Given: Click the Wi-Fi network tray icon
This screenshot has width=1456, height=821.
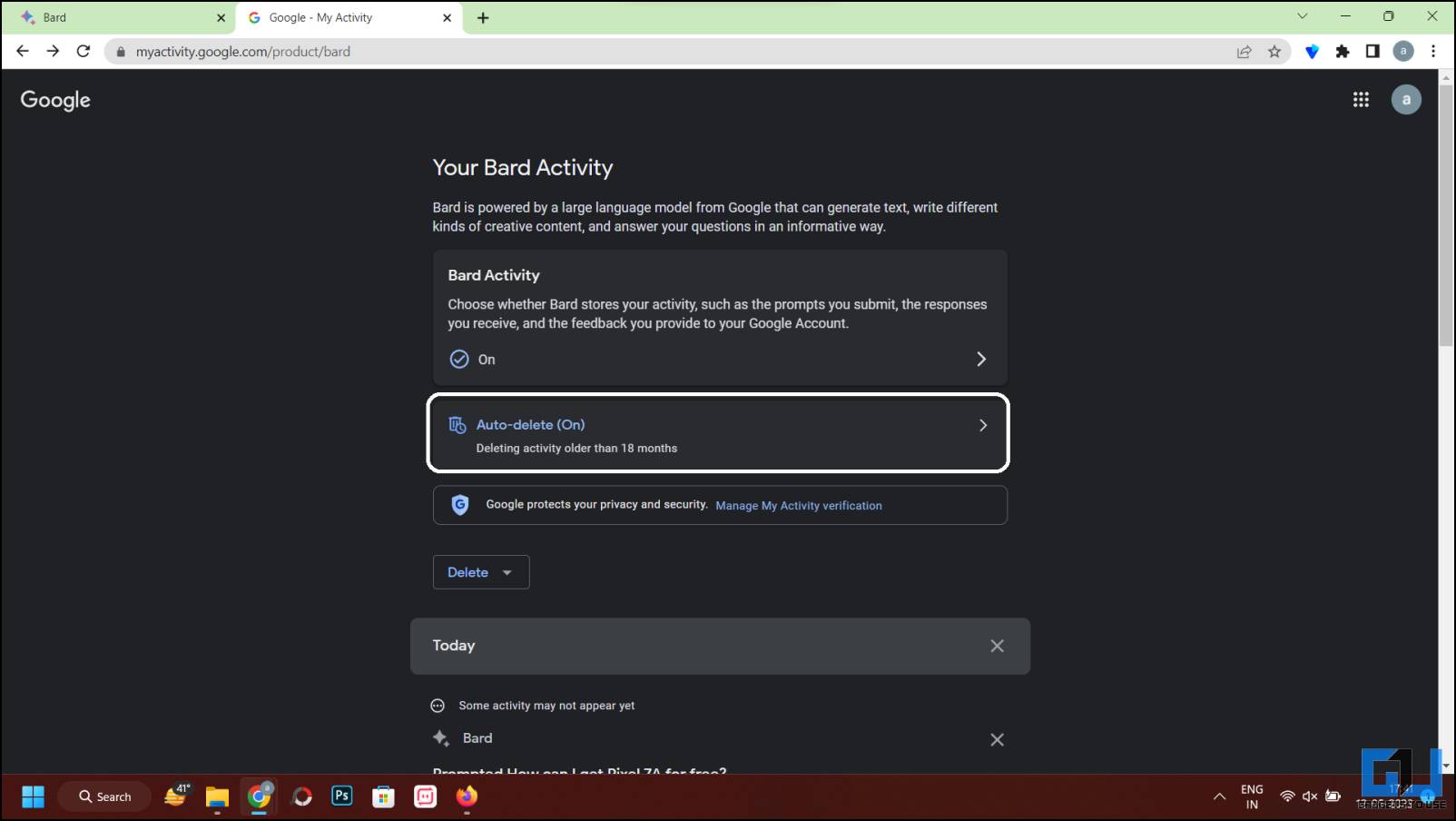Looking at the screenshot, I should (x=1287, y=796).
